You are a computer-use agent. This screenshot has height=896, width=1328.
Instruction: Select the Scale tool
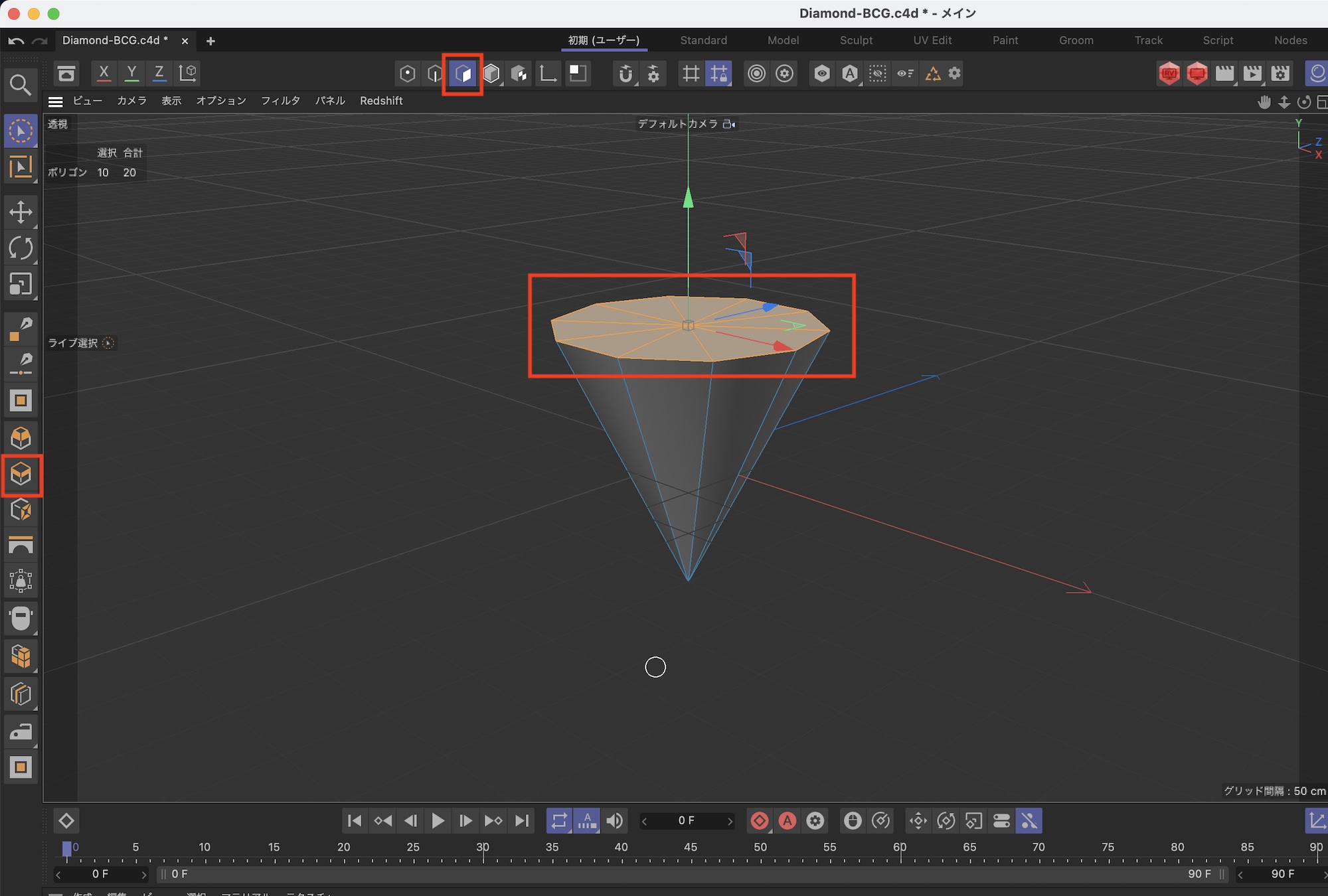coord(21,285)
